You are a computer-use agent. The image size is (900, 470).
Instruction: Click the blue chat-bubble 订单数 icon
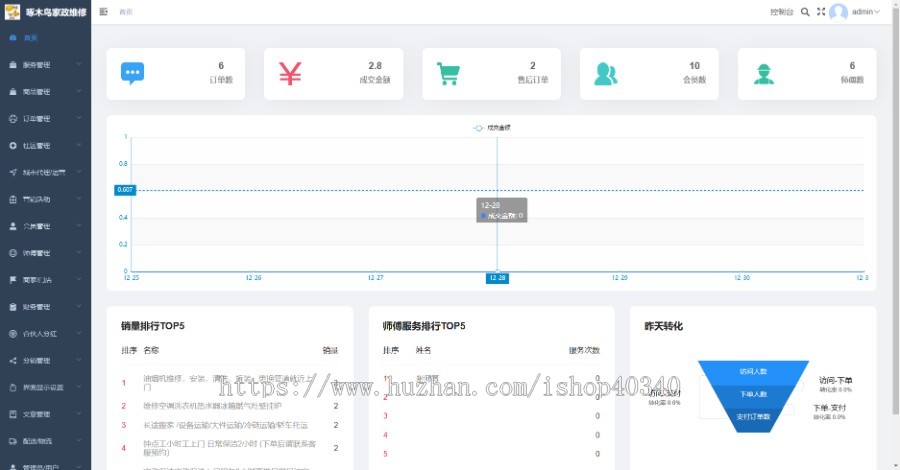click(133, 73)
